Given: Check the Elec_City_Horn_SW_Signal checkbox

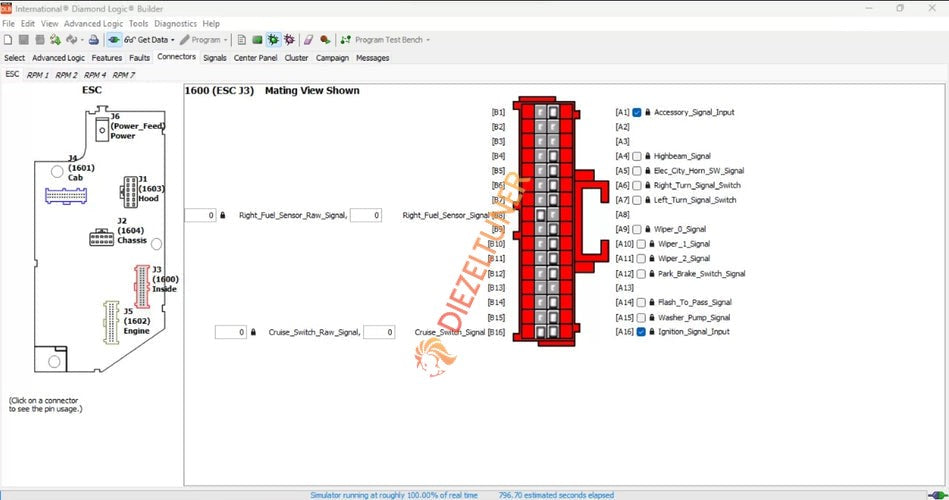Looking at the screenshot, I should (x=637, y=171).
